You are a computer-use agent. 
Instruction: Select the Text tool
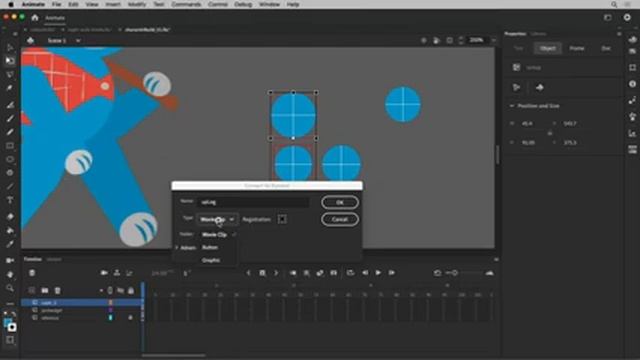tap(10, 200)
